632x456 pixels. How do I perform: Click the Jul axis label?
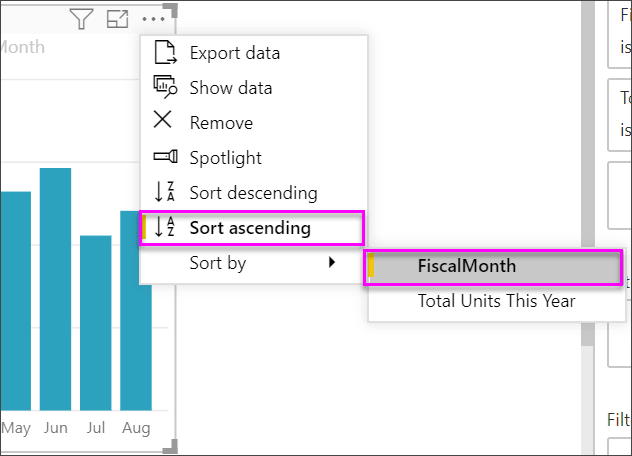(96, 428)
